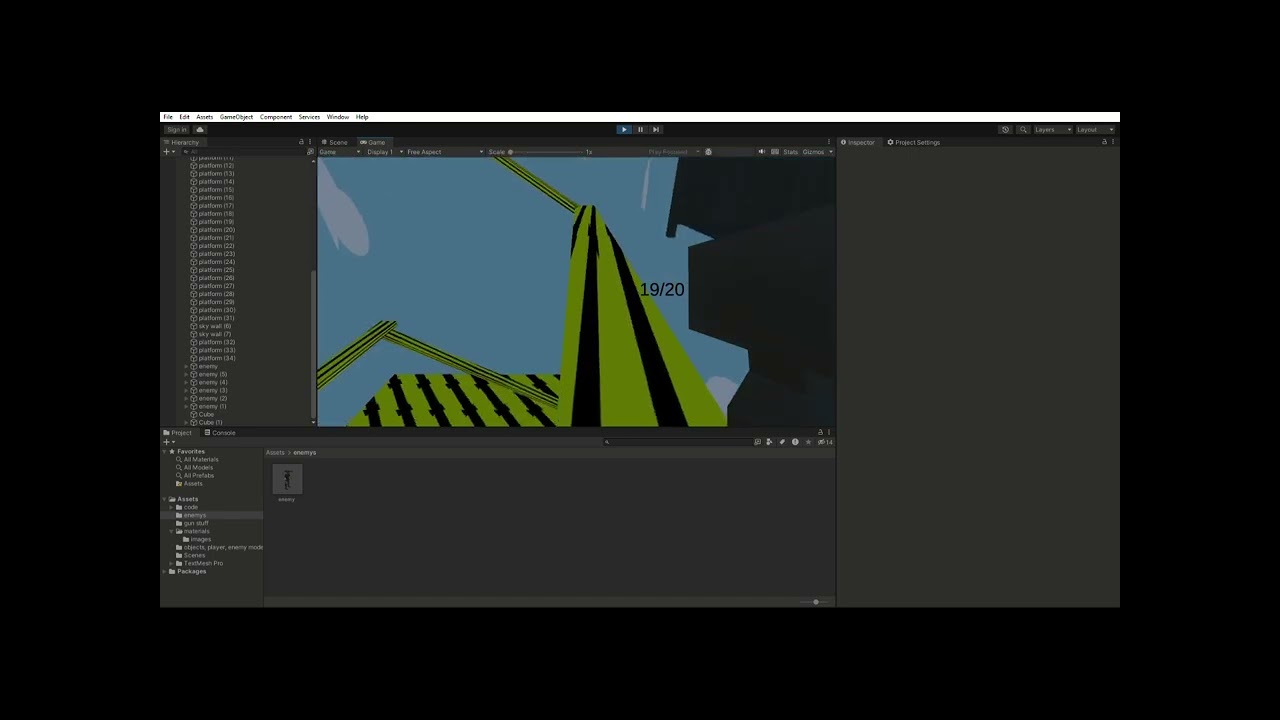Collapse the materials folder
Image resolution: width=1280 pixels, height=720 pixels.
point(171,531)
